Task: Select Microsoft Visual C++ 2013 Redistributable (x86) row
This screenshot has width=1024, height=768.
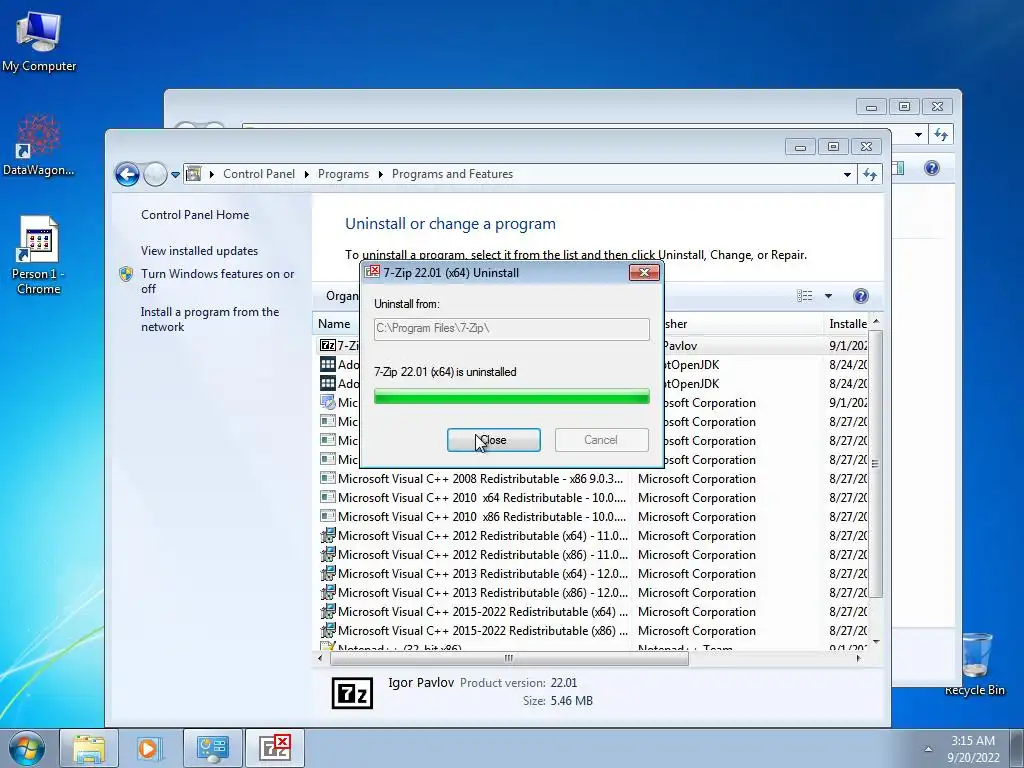Action: [x=593, y=592]
